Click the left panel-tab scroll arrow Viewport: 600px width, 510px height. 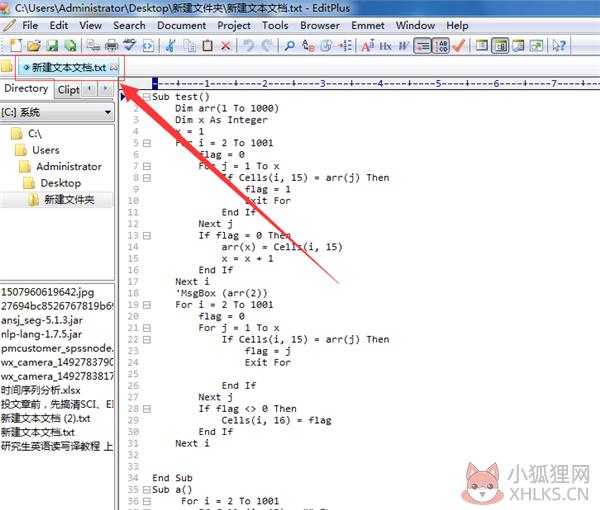click(x=90, y=89)
